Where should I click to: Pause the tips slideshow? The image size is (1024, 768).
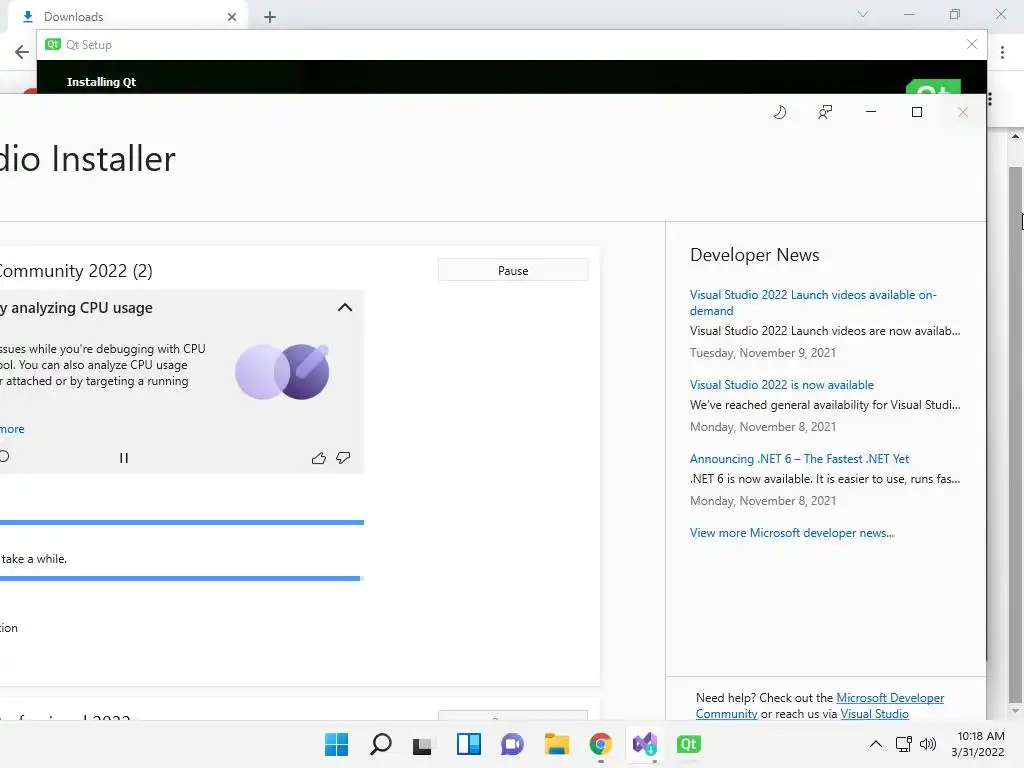click(123, 458)
